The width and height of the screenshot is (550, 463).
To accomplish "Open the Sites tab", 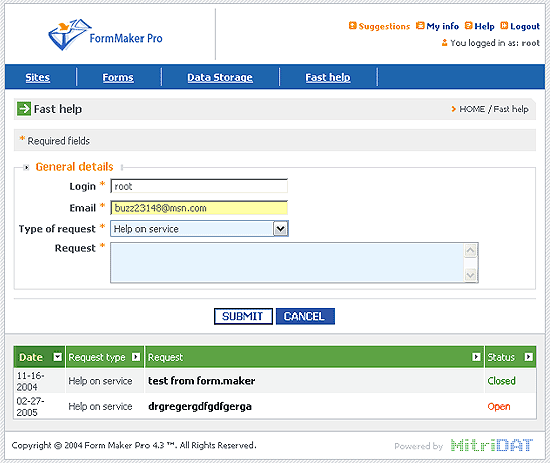I will [x=38, y=77].
